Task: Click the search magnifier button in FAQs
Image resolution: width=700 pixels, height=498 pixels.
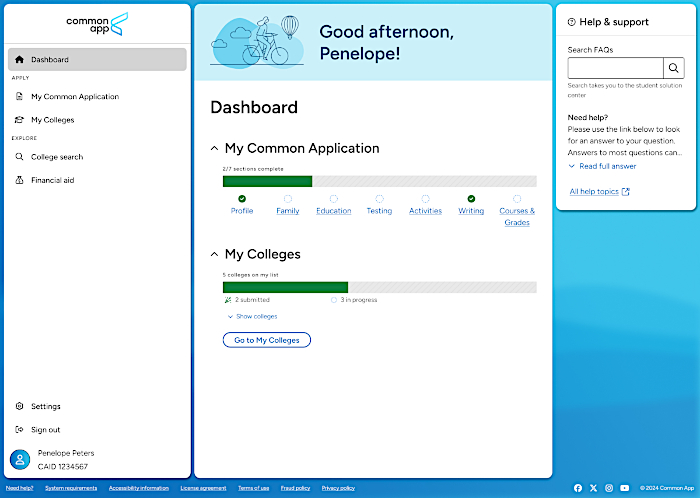Action: pos(675,68)
